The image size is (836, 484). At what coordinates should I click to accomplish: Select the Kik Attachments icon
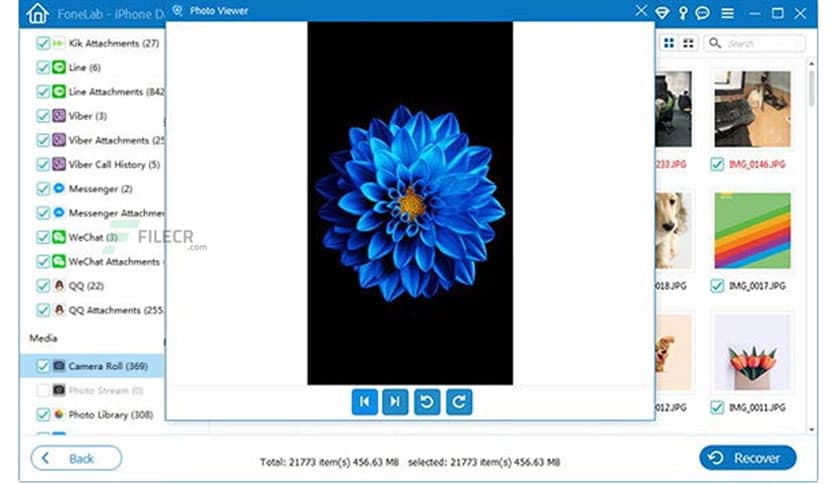point(59,43)
